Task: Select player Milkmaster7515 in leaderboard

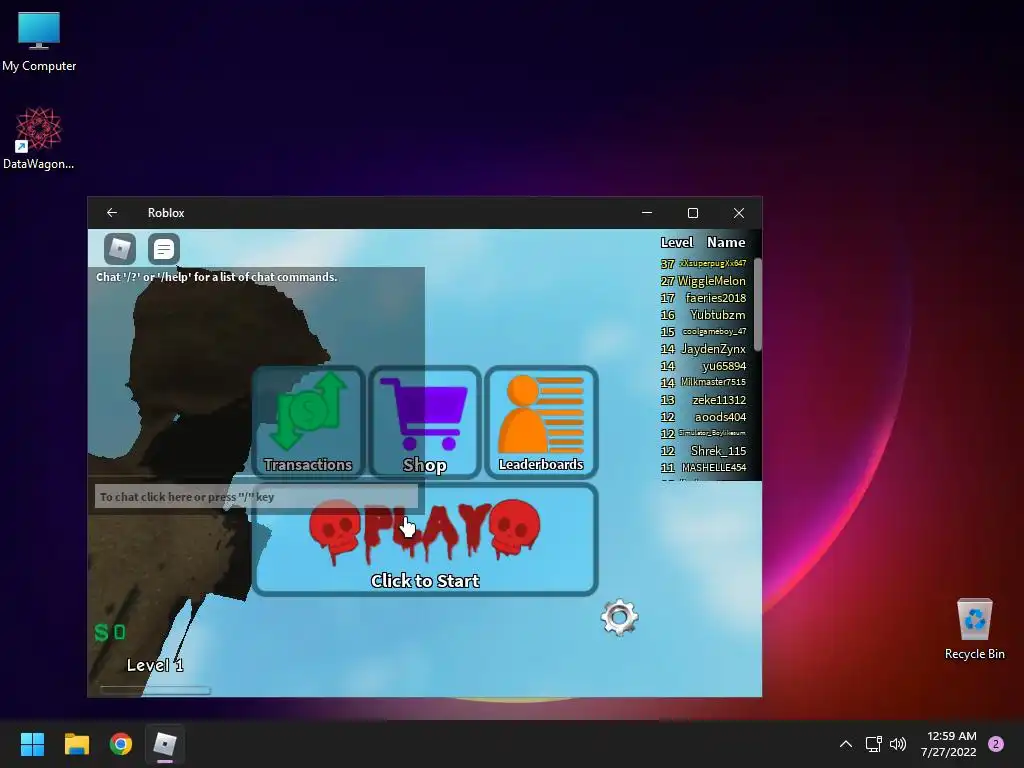Action: click(x=712, y=382)
